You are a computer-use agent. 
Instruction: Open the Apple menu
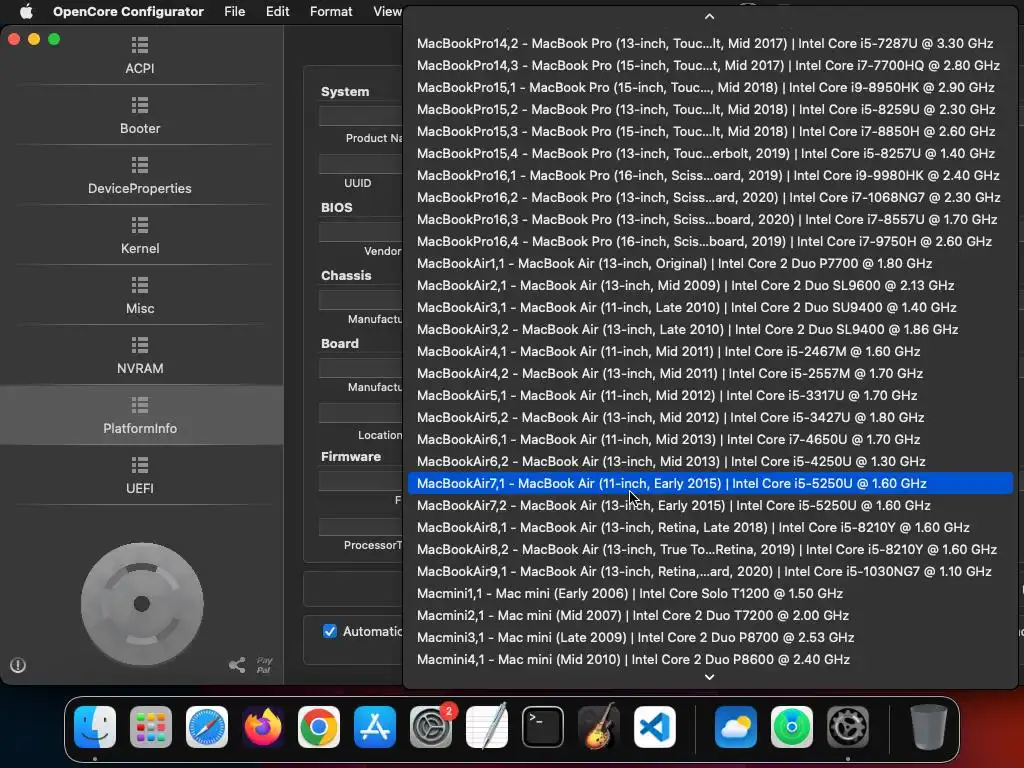coord(26,11)
